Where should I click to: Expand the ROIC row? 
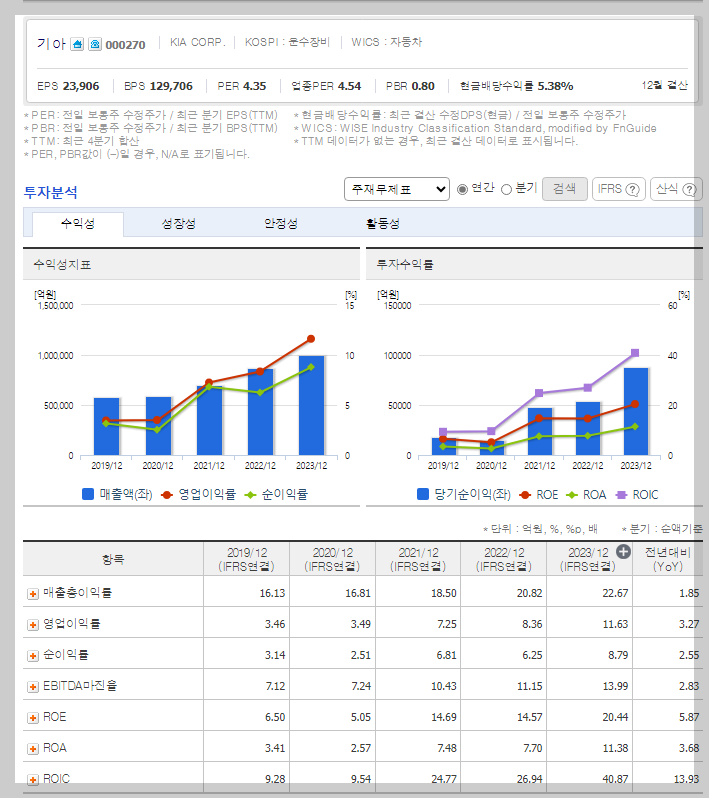click(33, 780)
